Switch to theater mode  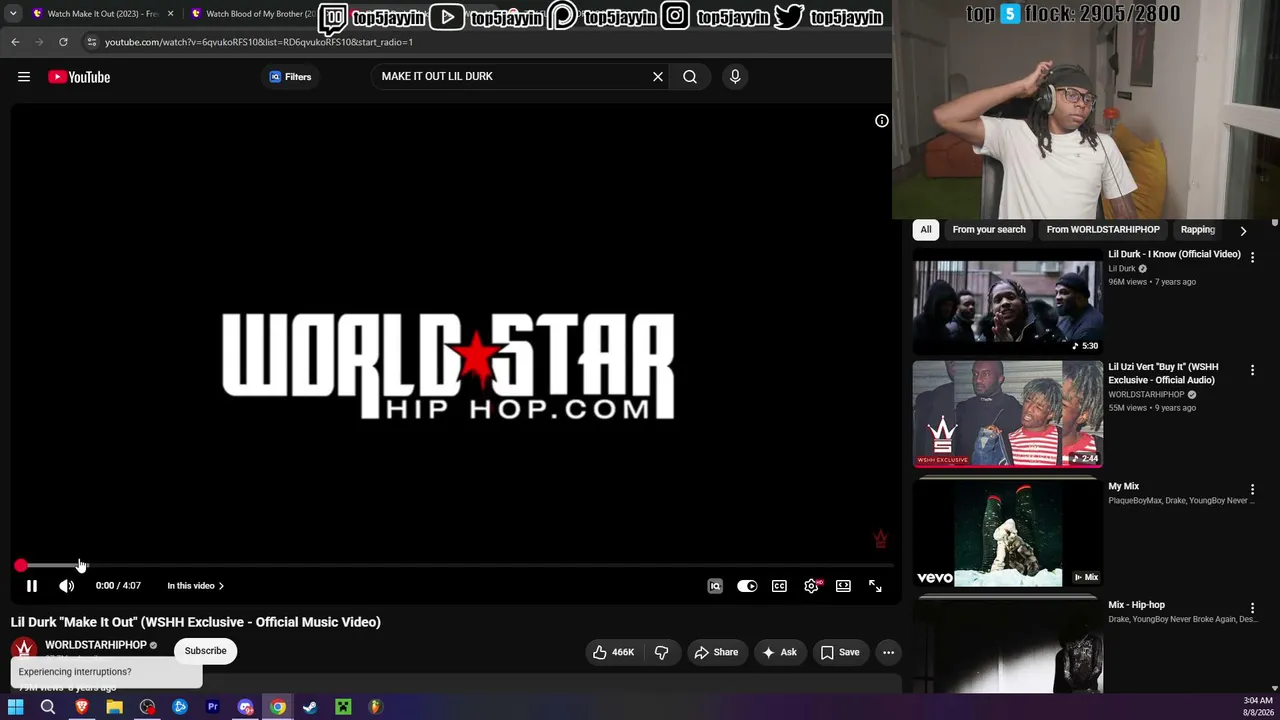(x=843, y=586)
